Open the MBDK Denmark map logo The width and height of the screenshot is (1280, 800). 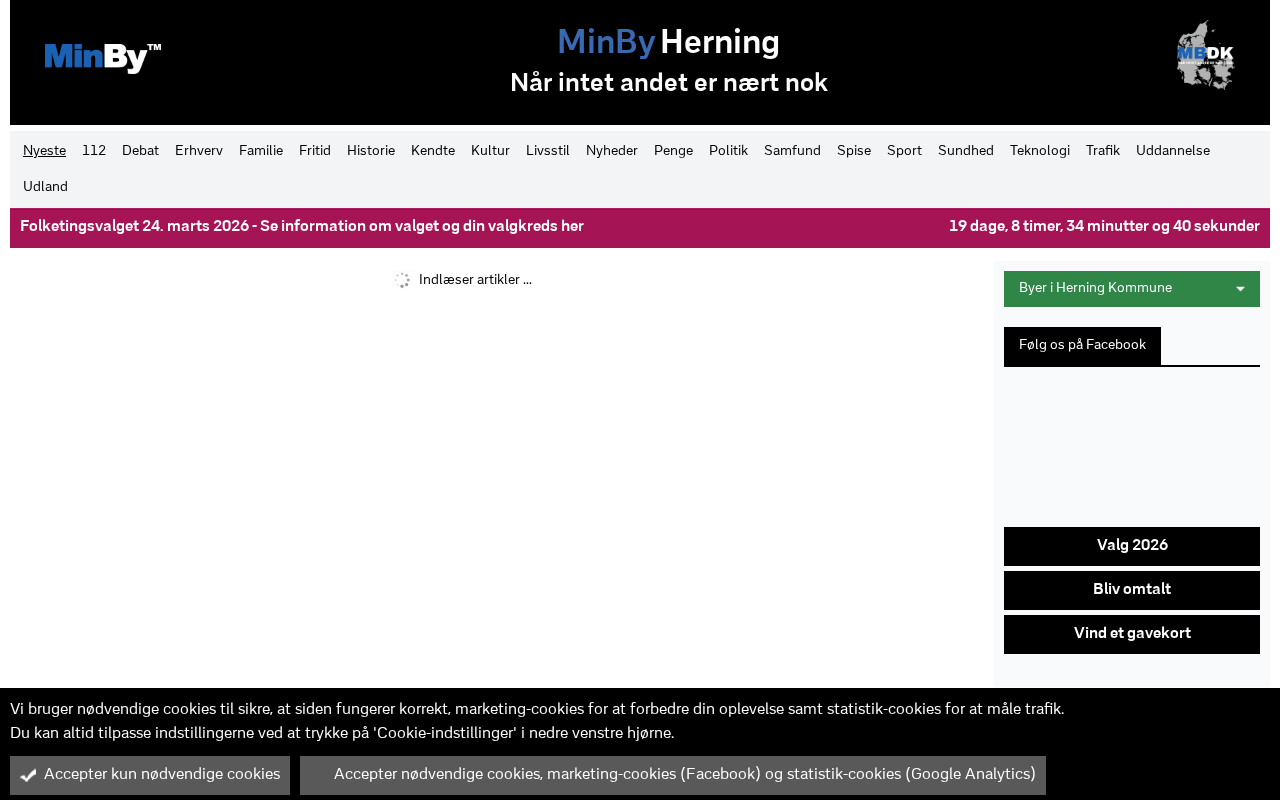tap(1205, 56)
